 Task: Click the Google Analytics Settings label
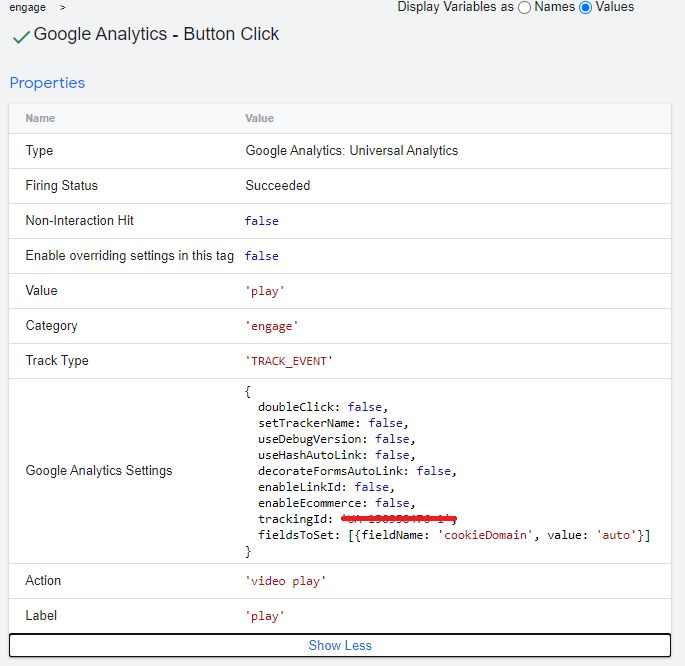point(99,470)
